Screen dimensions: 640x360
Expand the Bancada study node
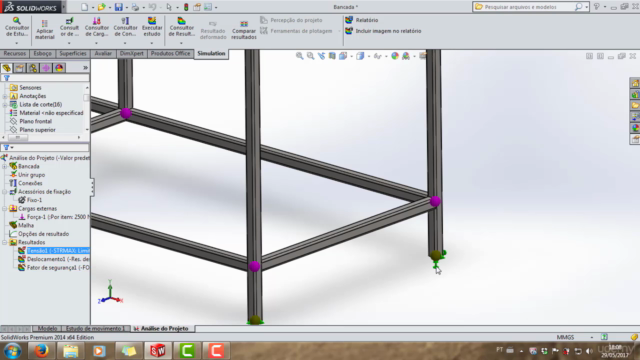click(x=4, y=167)
